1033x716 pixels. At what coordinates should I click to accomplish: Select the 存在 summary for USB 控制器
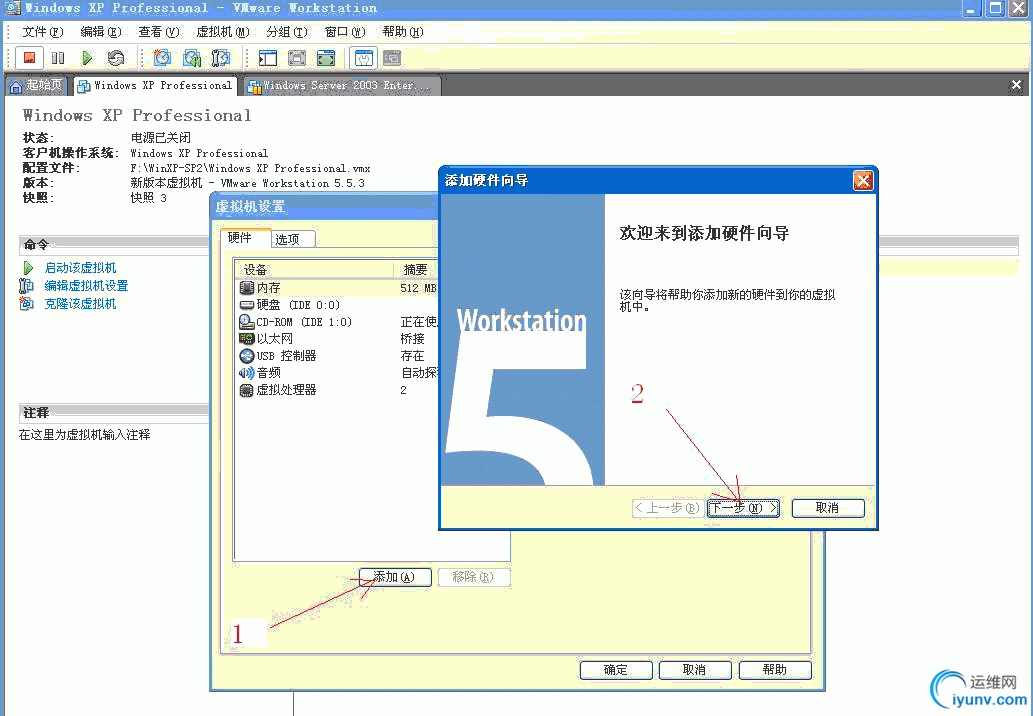pyautogui.click(x=412, y=356)
